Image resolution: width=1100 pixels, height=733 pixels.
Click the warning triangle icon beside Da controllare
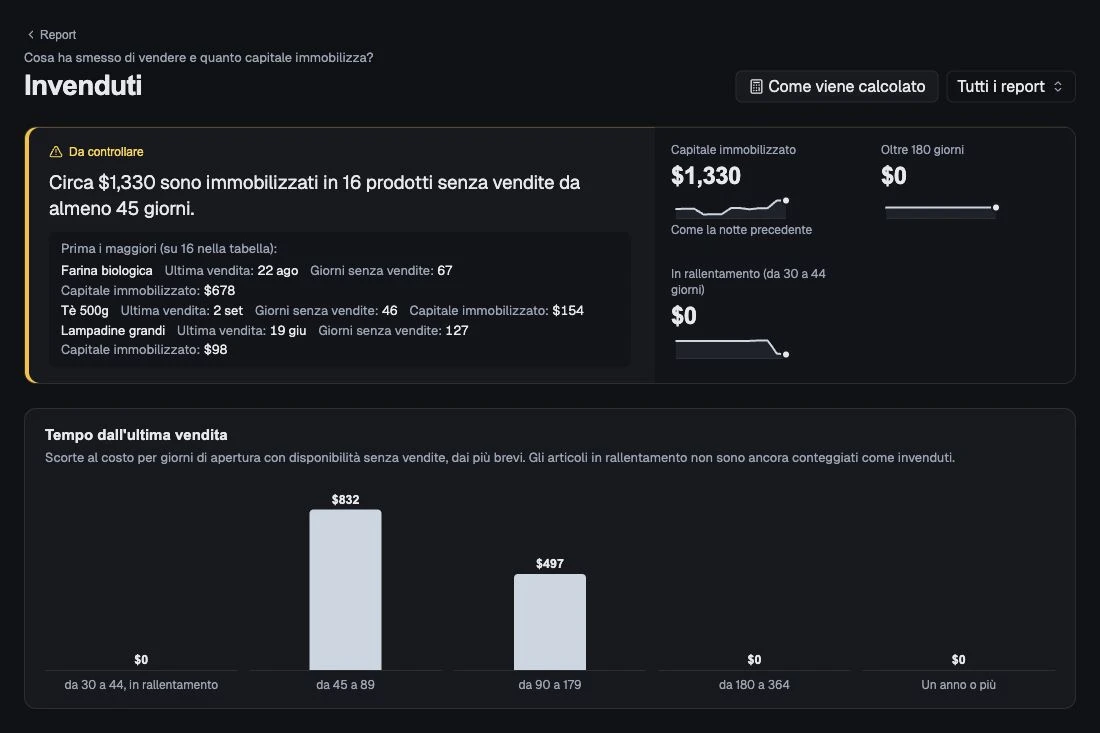click(56, 152)
